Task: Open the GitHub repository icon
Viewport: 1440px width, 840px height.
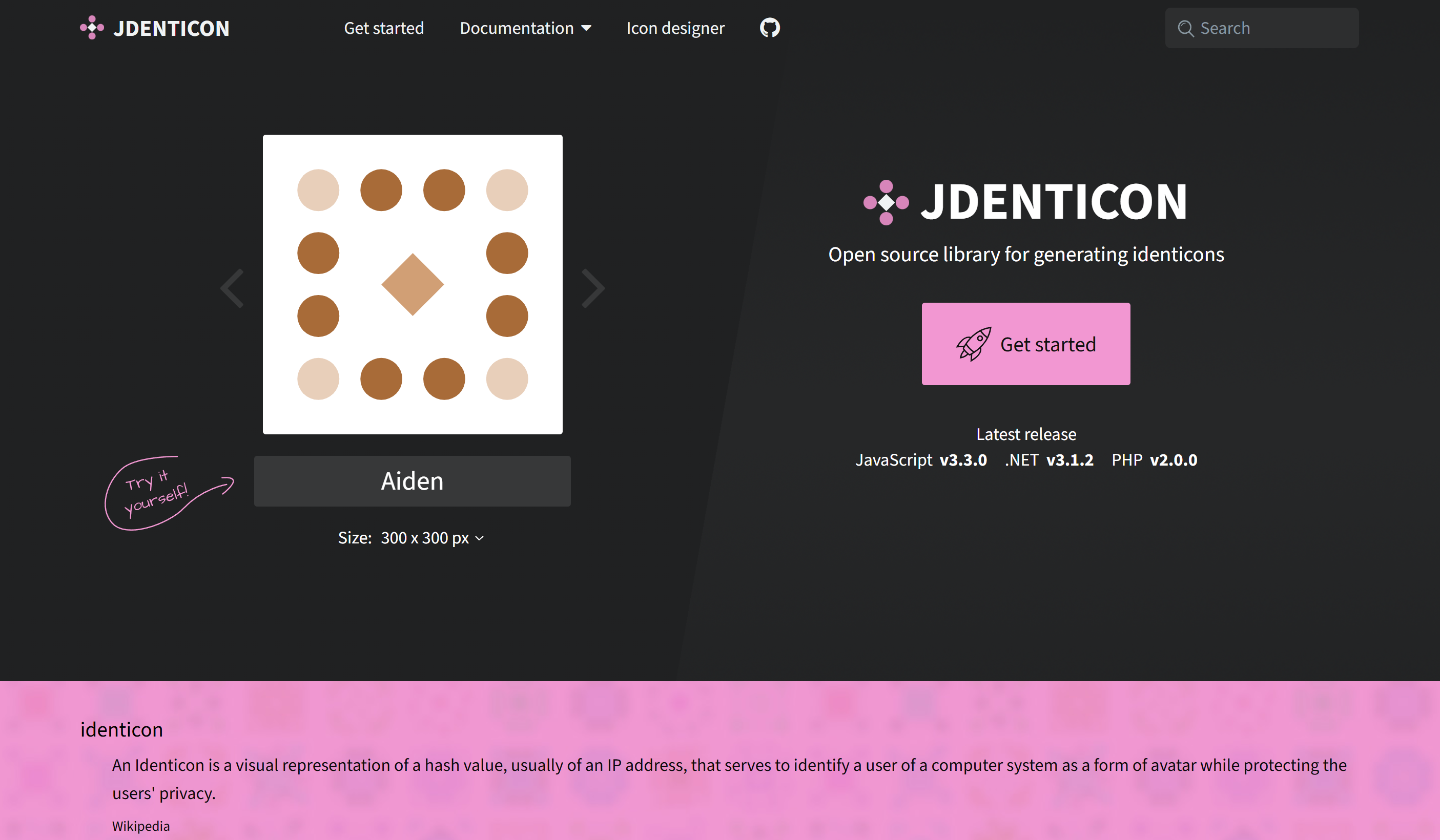Action: coord(769,28)
